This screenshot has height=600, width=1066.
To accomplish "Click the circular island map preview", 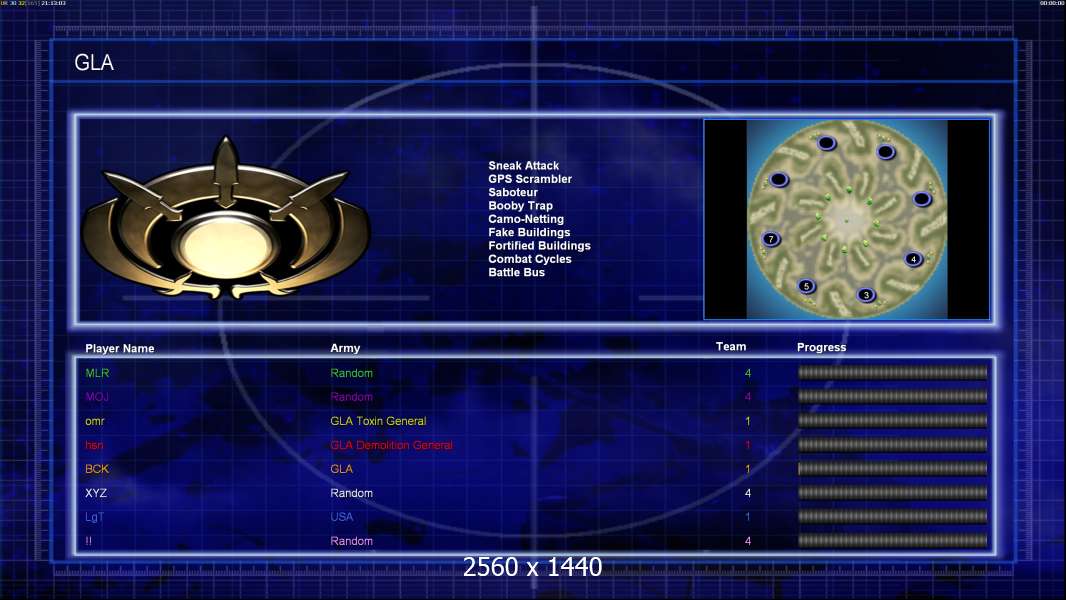I will tap(846, 219).
